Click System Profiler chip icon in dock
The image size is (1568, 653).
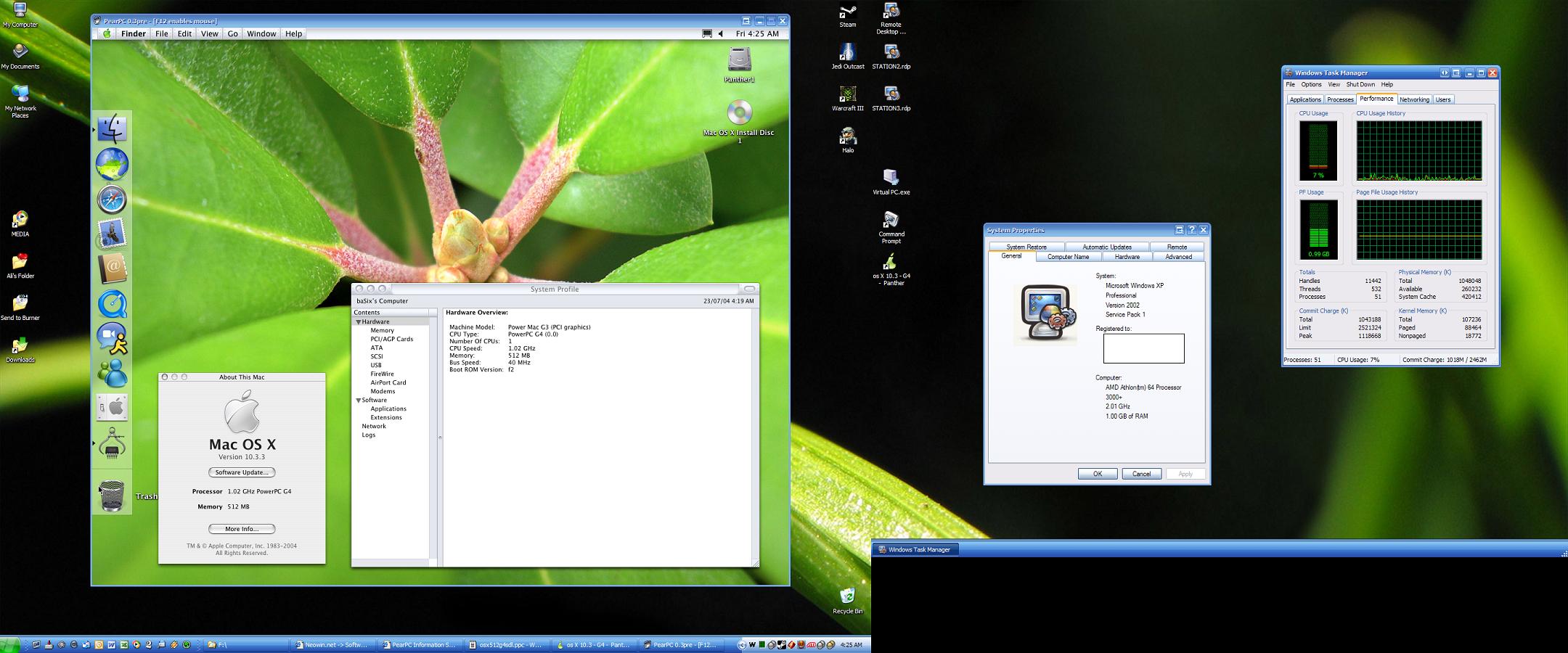pyautogui.click(x=113, y=443)
